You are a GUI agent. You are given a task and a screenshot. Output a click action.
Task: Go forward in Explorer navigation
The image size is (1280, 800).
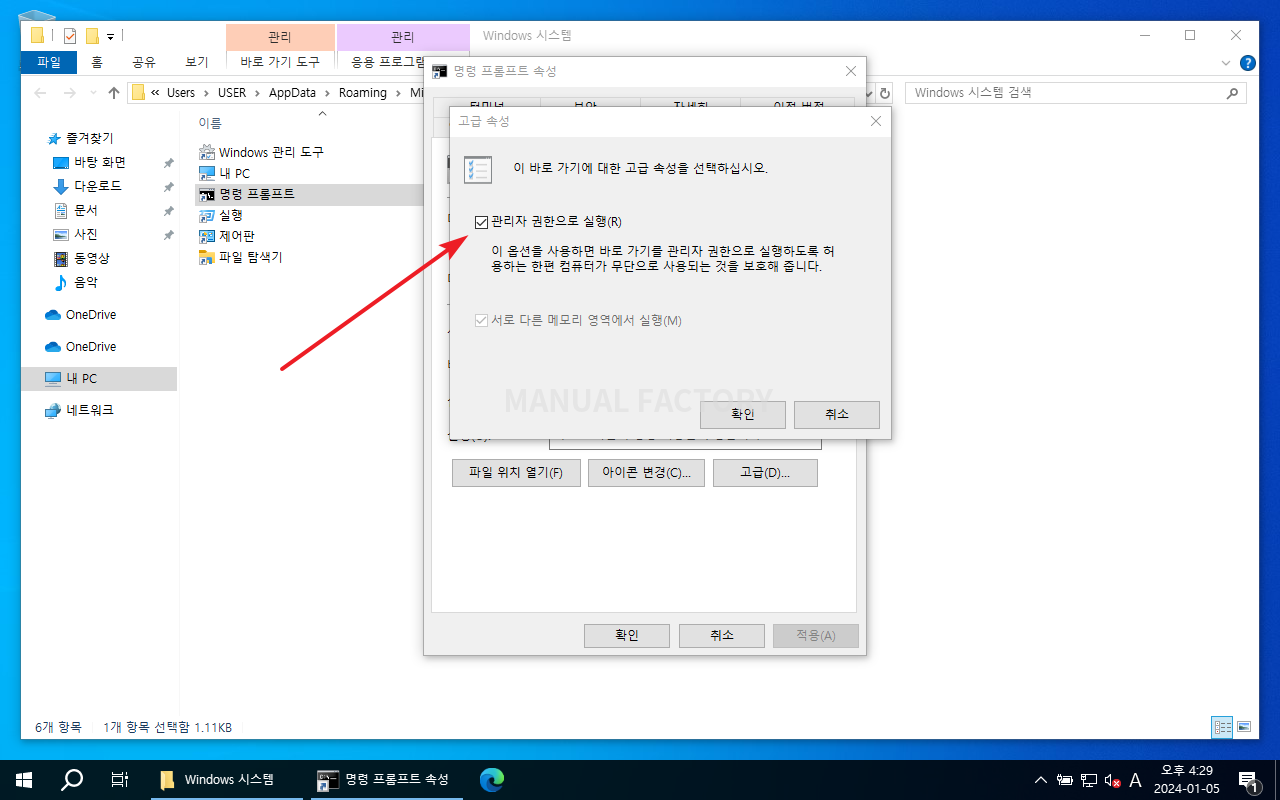coord(69,93)
